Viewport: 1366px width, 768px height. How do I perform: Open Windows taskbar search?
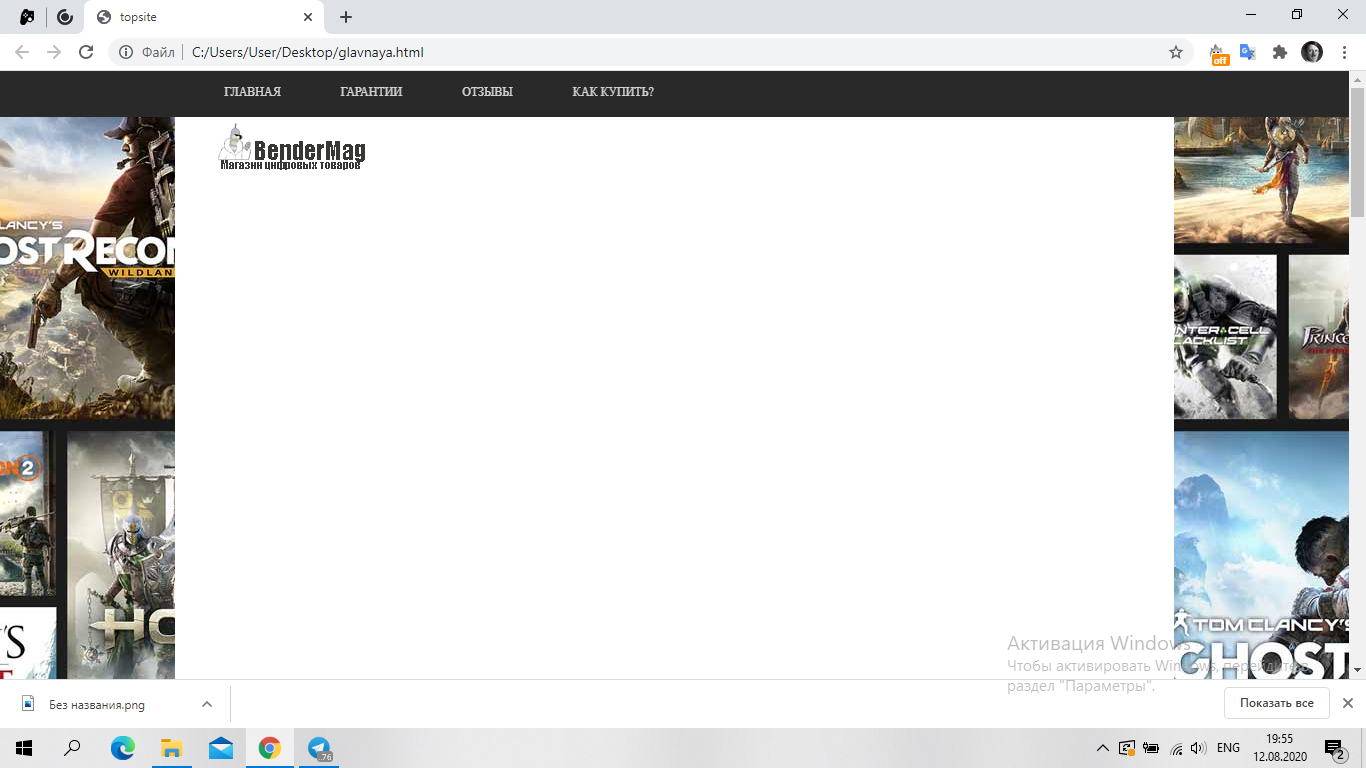72,748
